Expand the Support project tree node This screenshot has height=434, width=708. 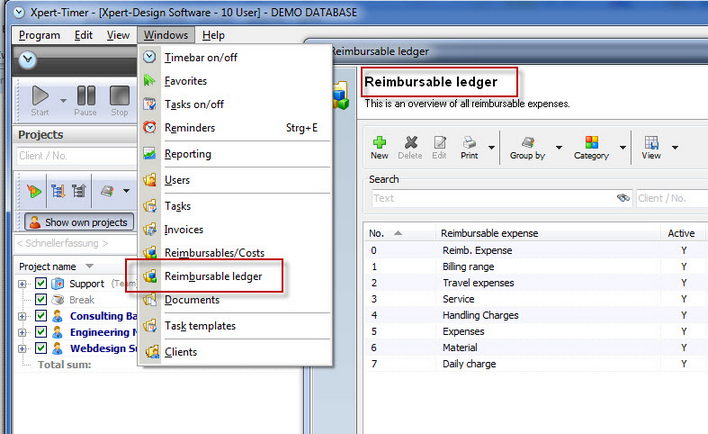click(22, 284)
